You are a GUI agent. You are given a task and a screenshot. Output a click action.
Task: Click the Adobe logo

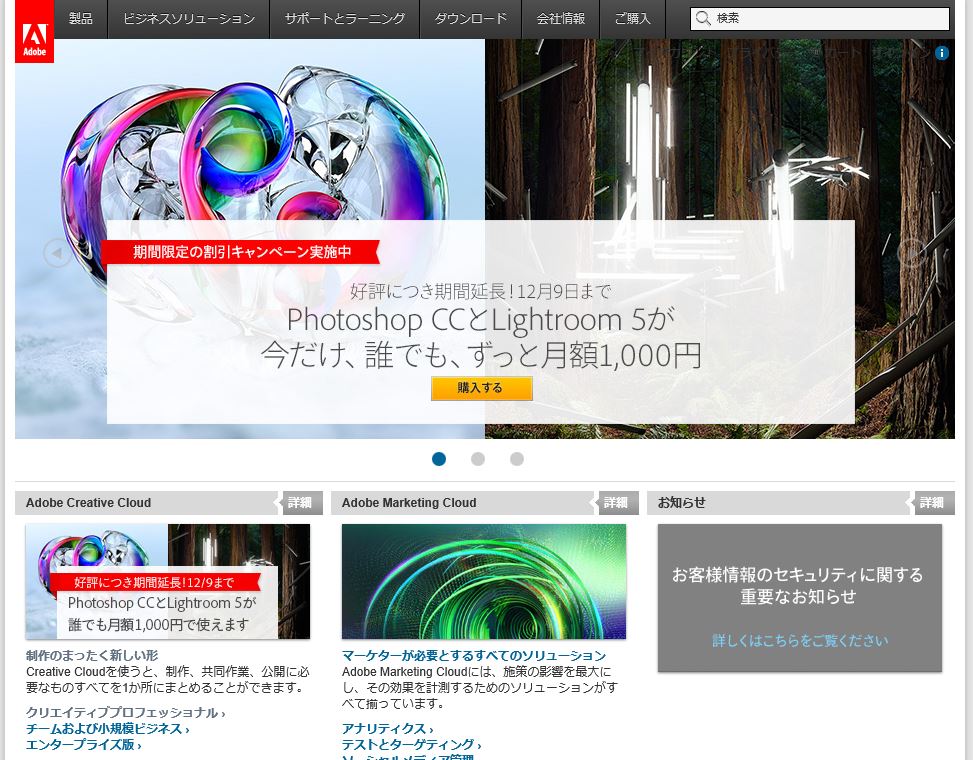pos(34,31)
